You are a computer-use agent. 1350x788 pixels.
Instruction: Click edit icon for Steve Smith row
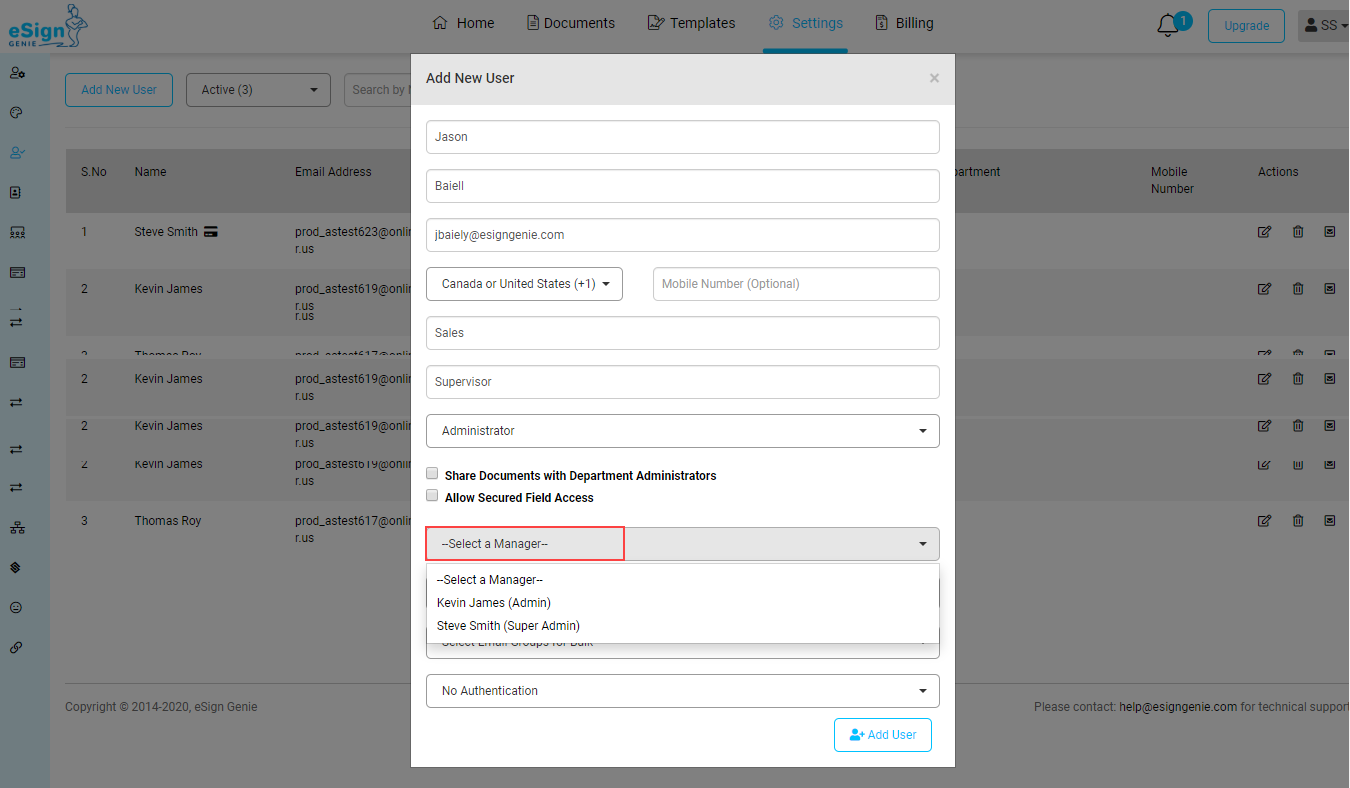tap(1264, 232)
